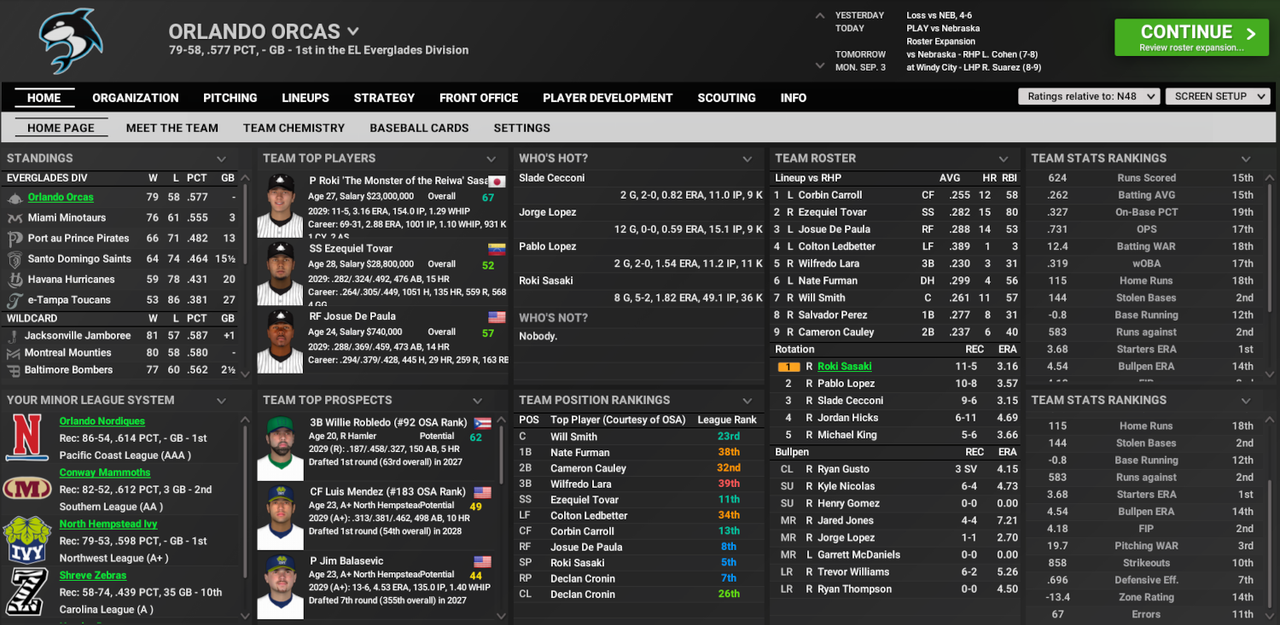Expand Team Top Players panel chevron
The image size is (1280, 625).
pyautogui.click(x=491, y=159)
